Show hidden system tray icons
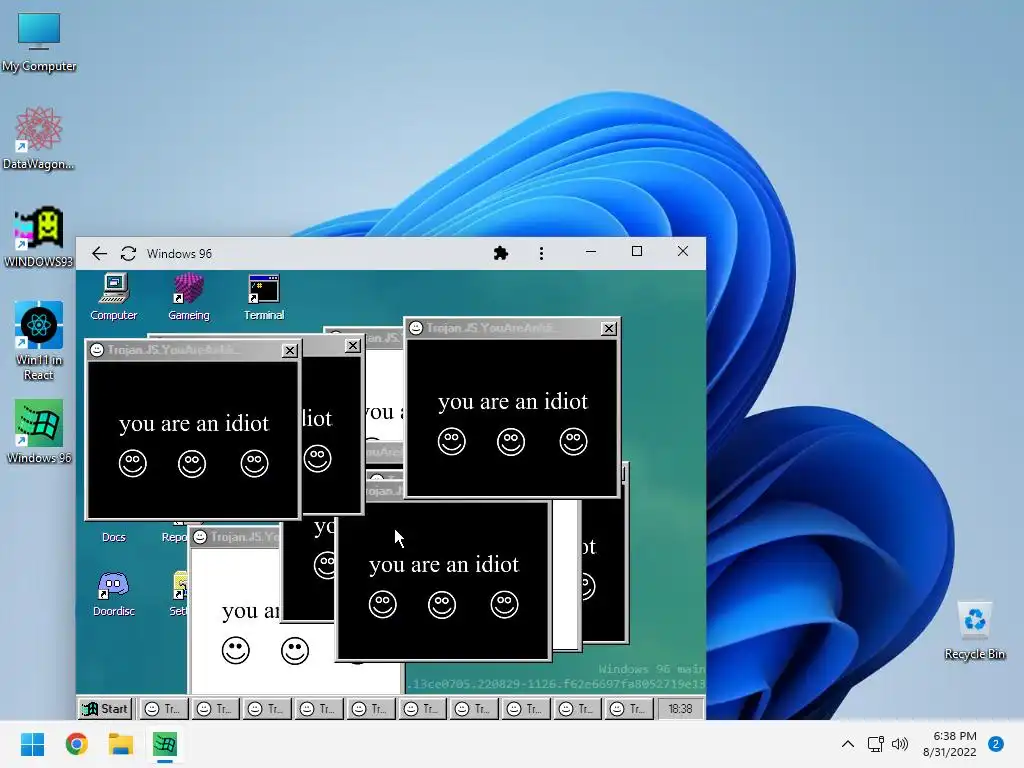 [x=848, y=744]
